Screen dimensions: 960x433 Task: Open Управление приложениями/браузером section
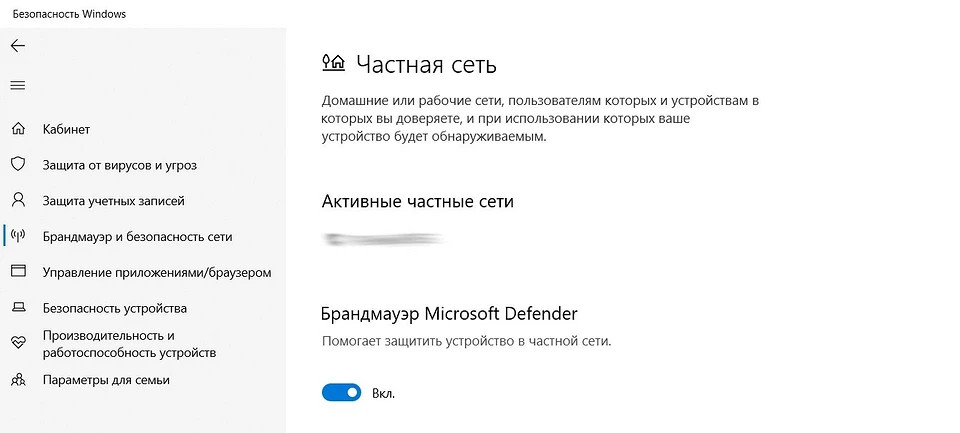click(157, 273)
